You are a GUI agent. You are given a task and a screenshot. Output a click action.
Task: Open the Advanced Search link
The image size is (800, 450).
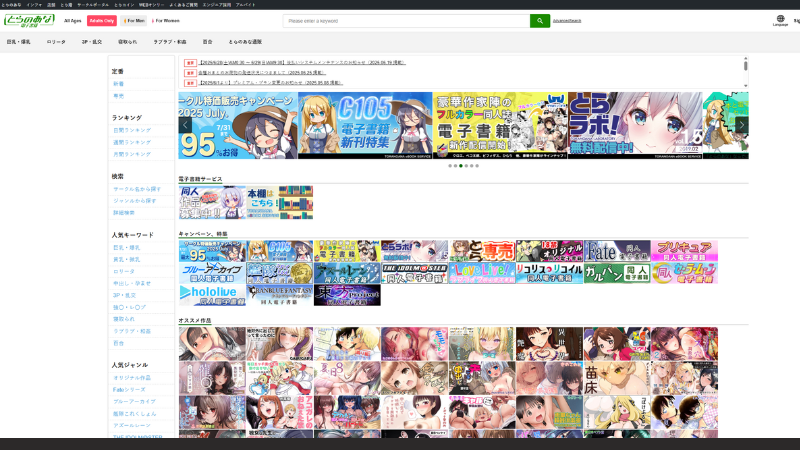click(567, 21)
